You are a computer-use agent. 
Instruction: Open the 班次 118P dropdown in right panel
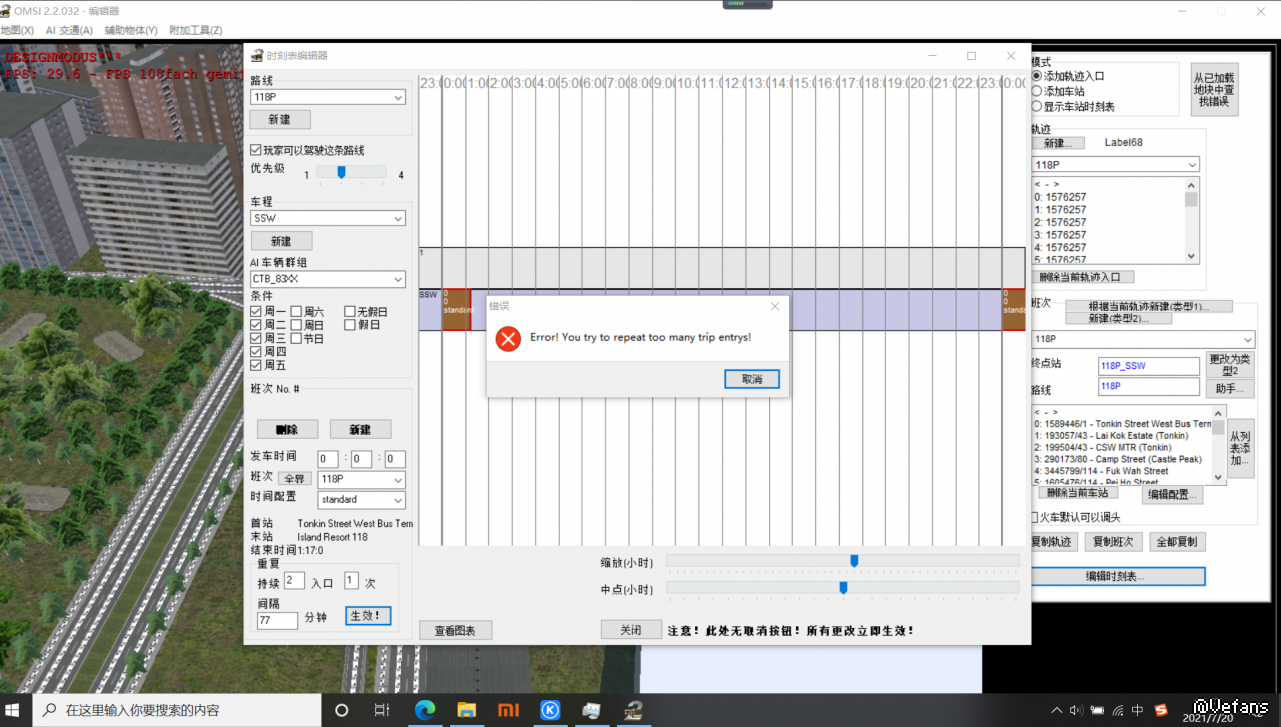pyautogui.click(x=1142, y=339)
